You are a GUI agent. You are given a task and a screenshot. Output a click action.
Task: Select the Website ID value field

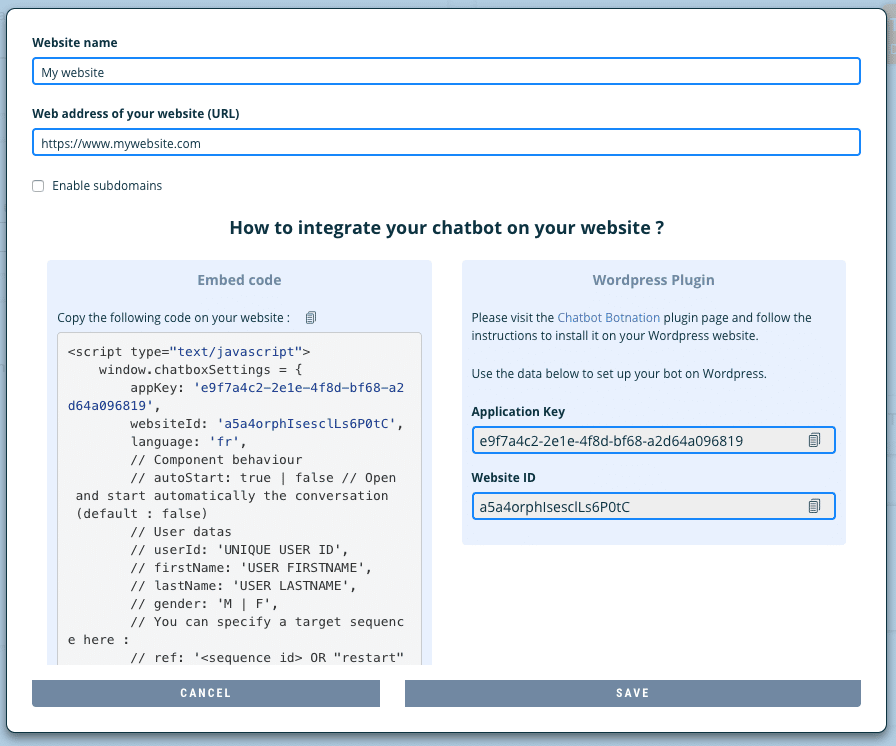click(x=640, y=506)
